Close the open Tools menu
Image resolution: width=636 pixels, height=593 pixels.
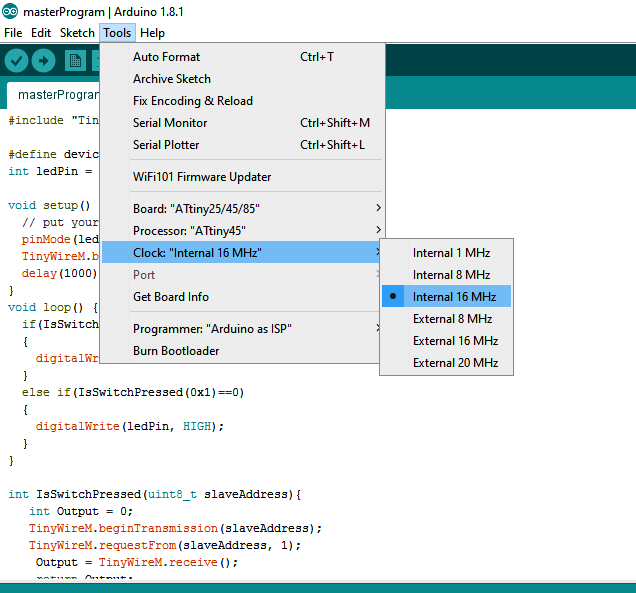point(117,33)
